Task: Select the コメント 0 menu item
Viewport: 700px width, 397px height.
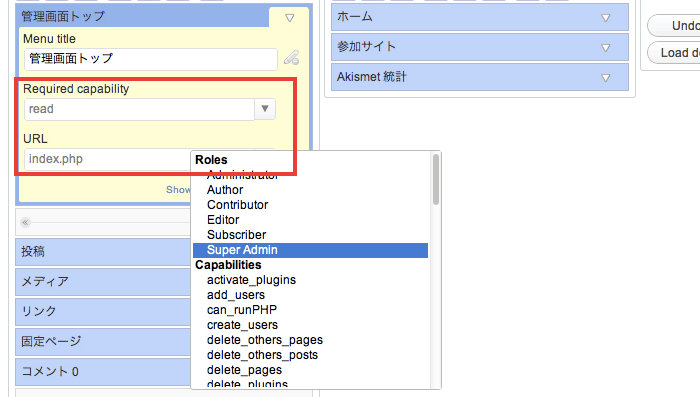Action: pyautogui.click(x=104, y=372)
